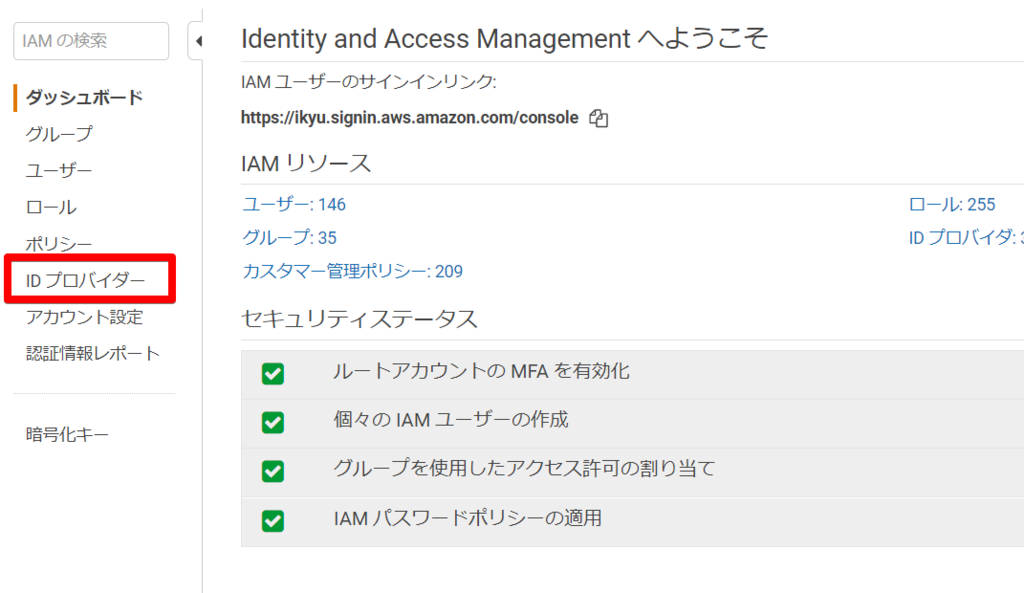Click green check for IAM ユーザーの作成
Screen dimensions: 1024x593
pyautogui.click(x=272, y=422)
